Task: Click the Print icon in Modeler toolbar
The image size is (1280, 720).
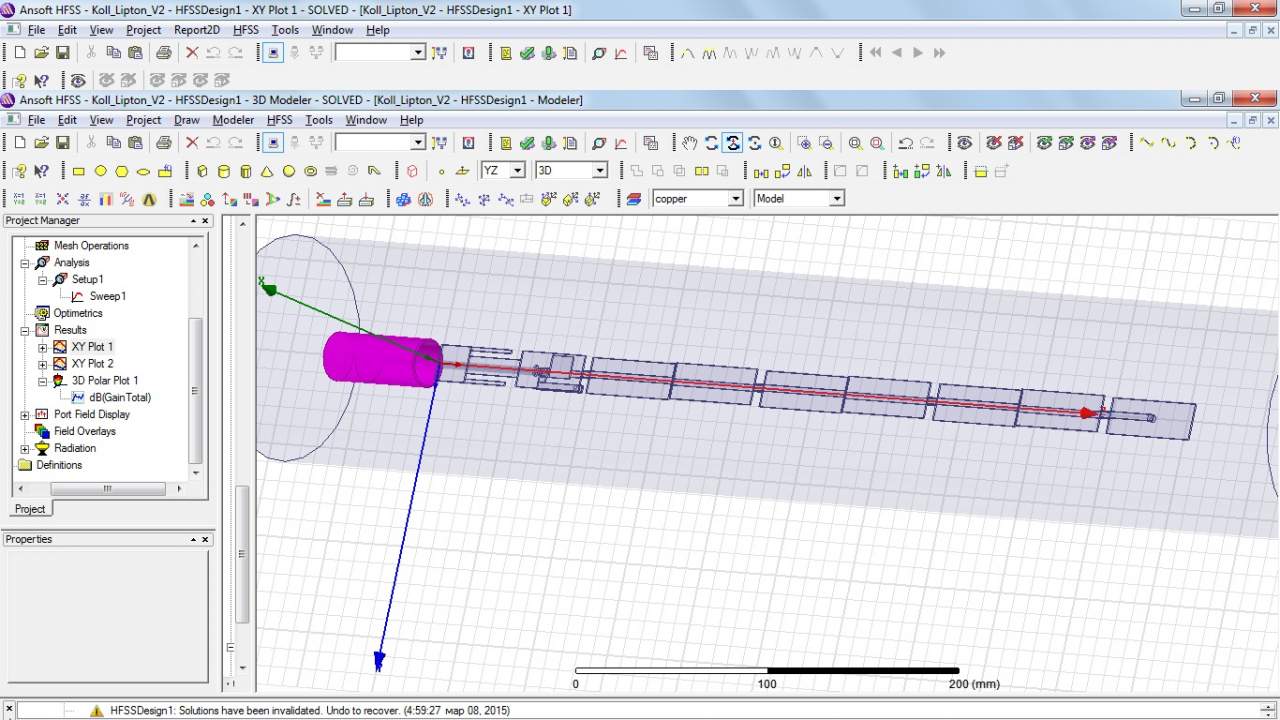Action: pyautogui.click(x=164, y=143)
